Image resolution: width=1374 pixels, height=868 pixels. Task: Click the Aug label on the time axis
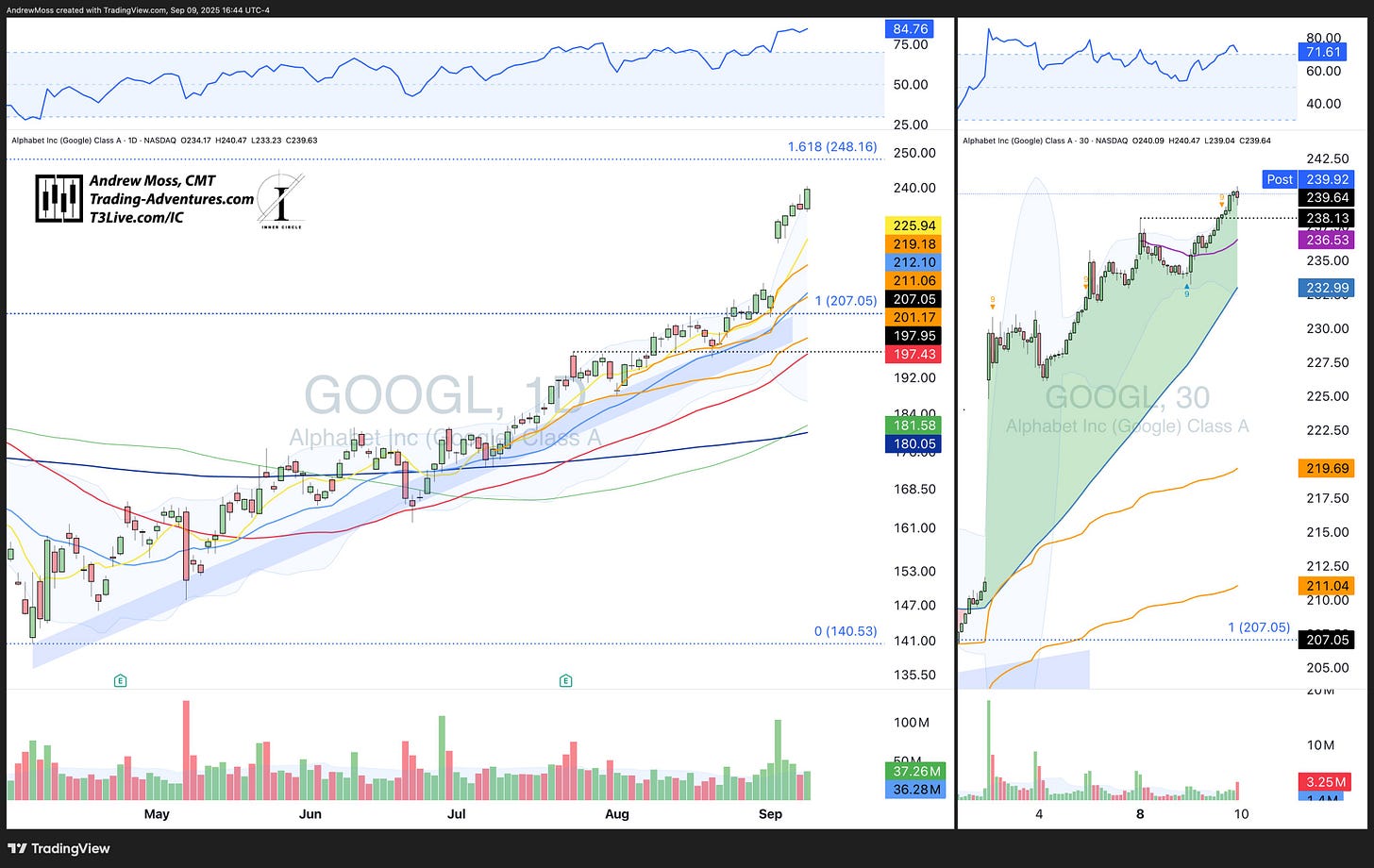(616, 813)
